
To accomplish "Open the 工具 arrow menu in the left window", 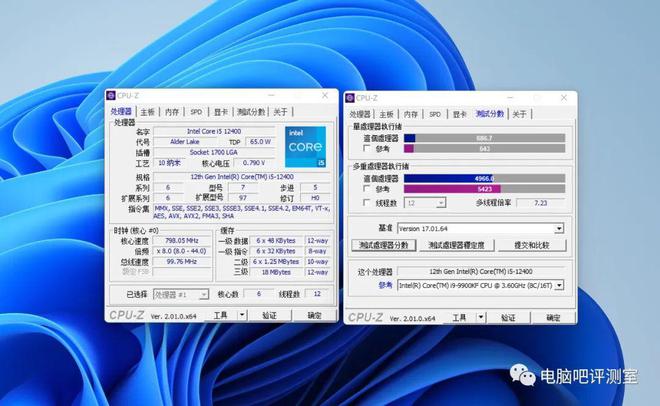I will click(x=239, y=315).
